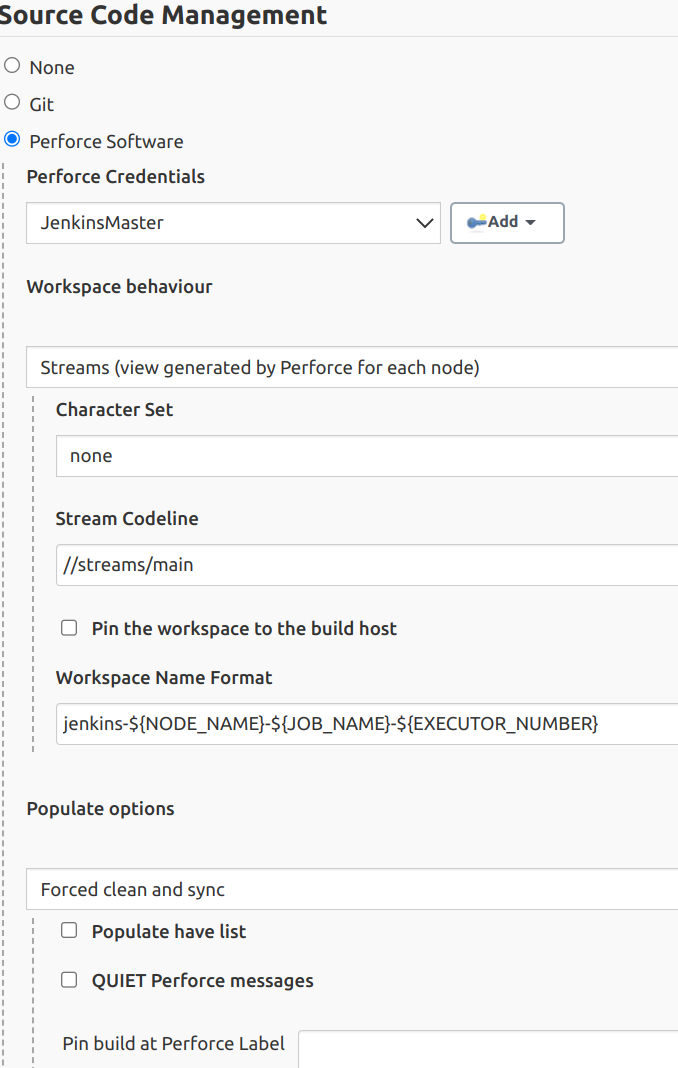Click the key icon on Add button
Viewport: 678px width, 1068px height.
click(x=476, y=222)
